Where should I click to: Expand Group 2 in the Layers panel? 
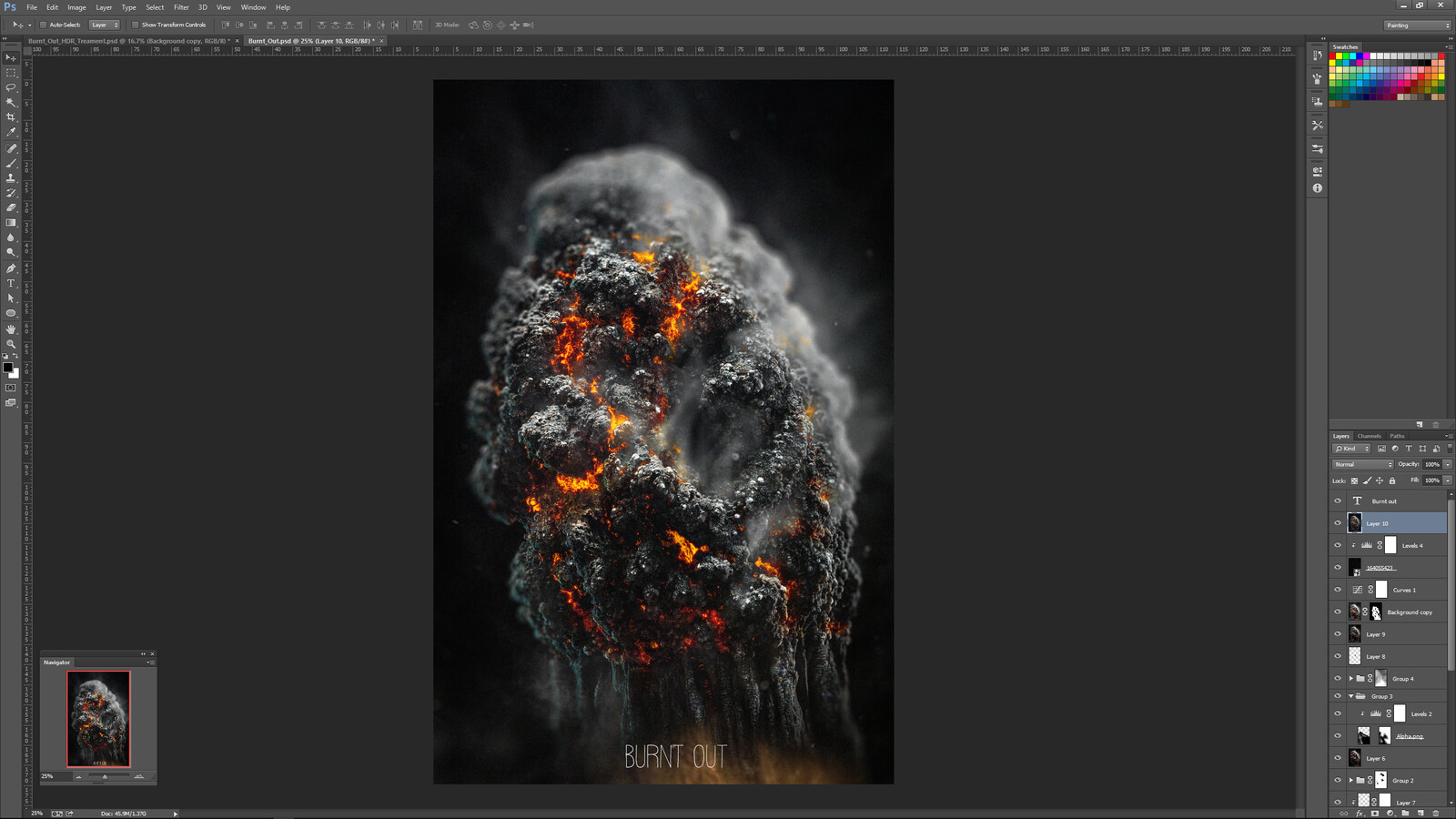coord(1350,780)
